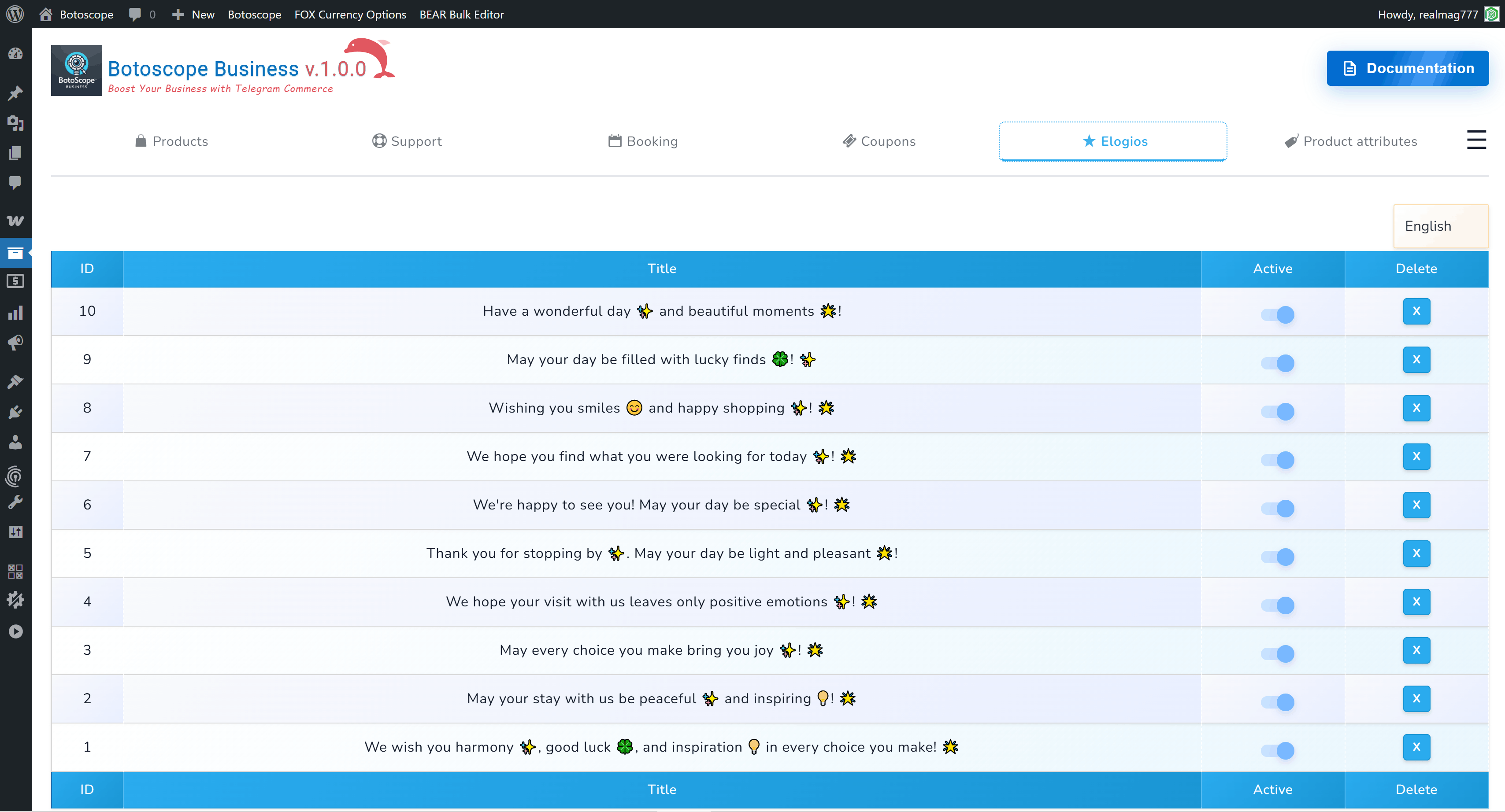Open the WordPress Dashboard icon in sidebar
Image resolution: width=1505 pixels, height=812 pixels.
16,53
